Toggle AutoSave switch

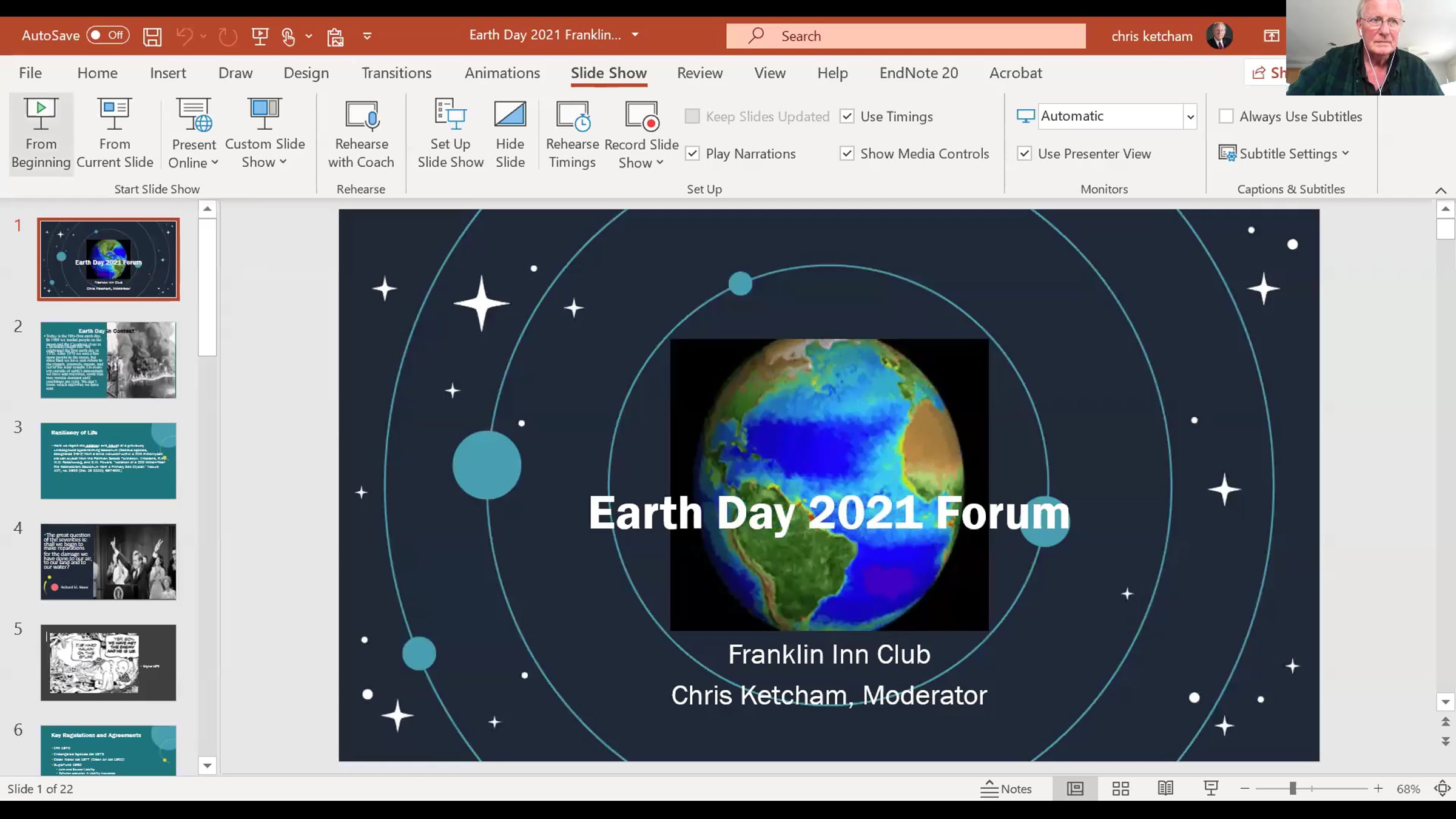(108, 35)
